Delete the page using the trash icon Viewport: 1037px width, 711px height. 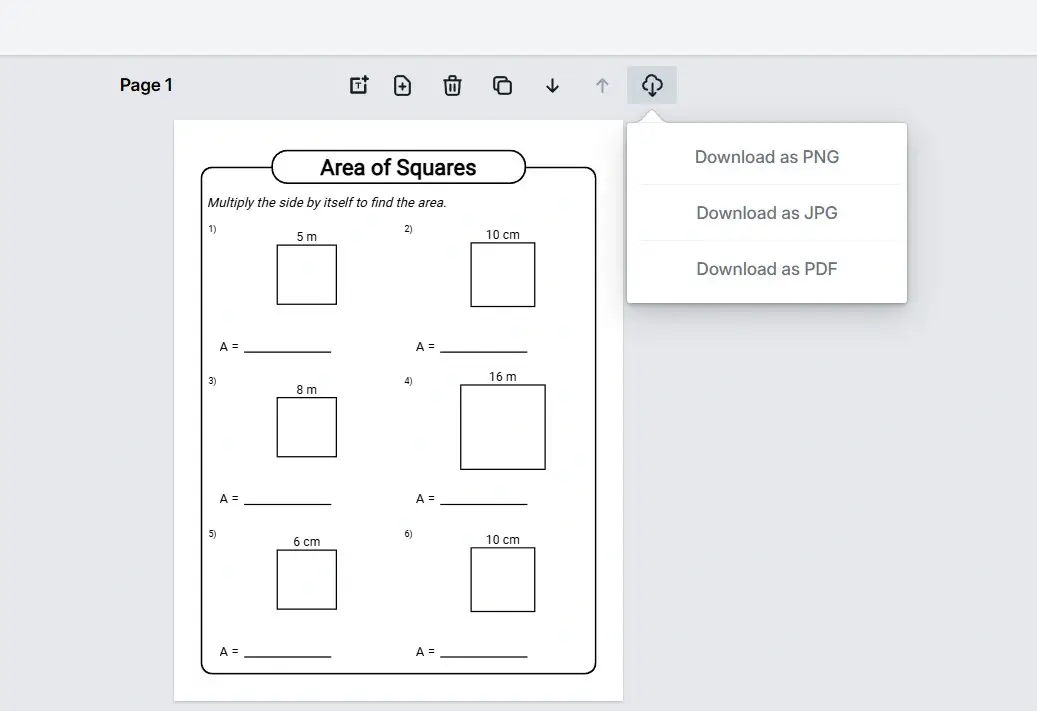point(452,85)
